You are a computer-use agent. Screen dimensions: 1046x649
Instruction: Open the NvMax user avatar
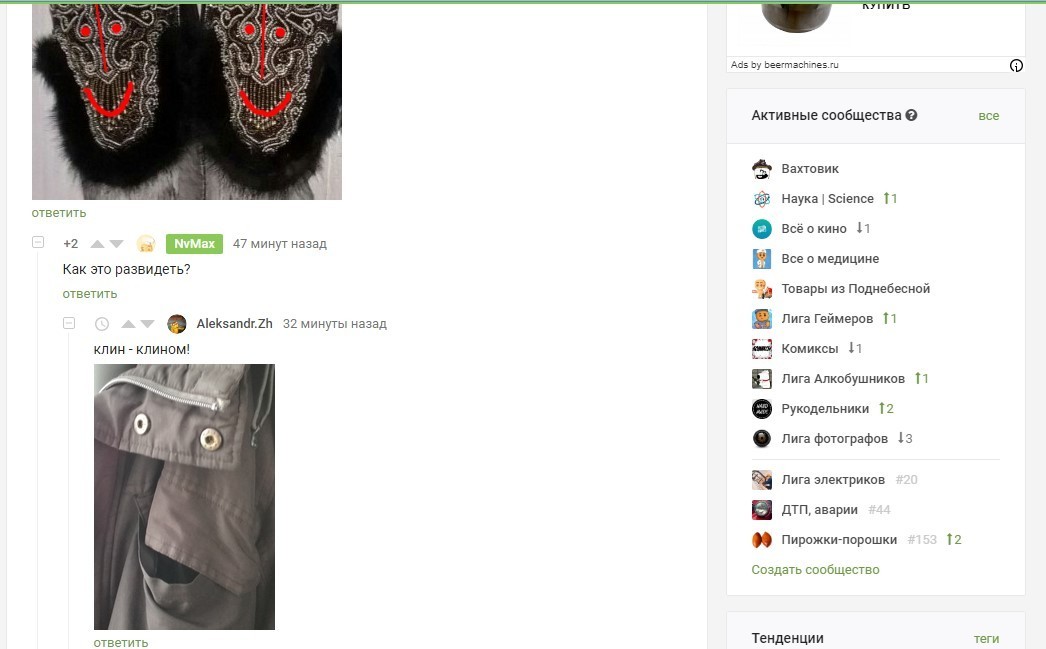[x=146, y=244]
